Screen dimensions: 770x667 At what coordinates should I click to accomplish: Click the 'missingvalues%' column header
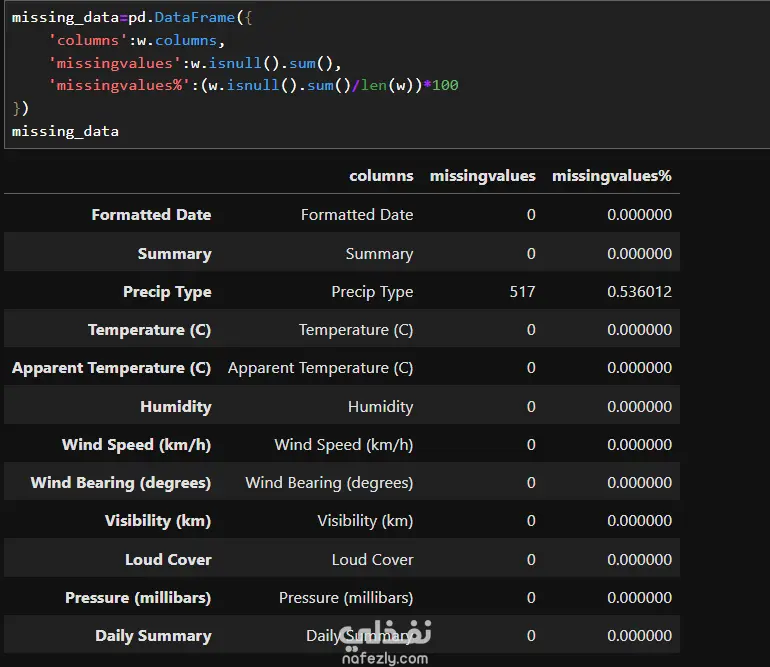coord(611,176)
